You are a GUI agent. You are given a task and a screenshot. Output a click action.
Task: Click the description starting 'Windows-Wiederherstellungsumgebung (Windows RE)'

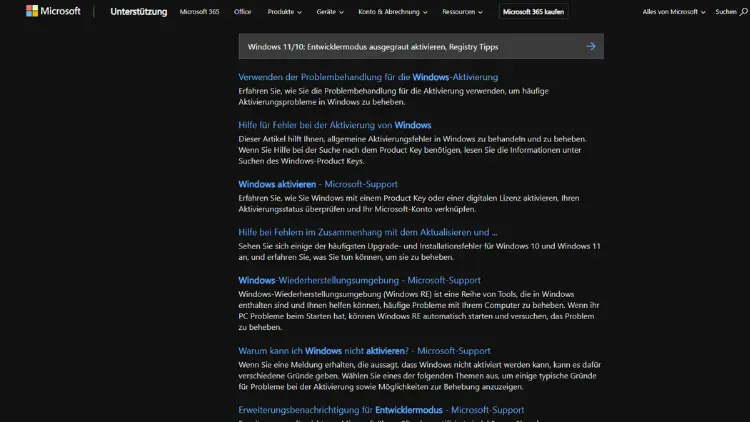click(x=419, y=311)
